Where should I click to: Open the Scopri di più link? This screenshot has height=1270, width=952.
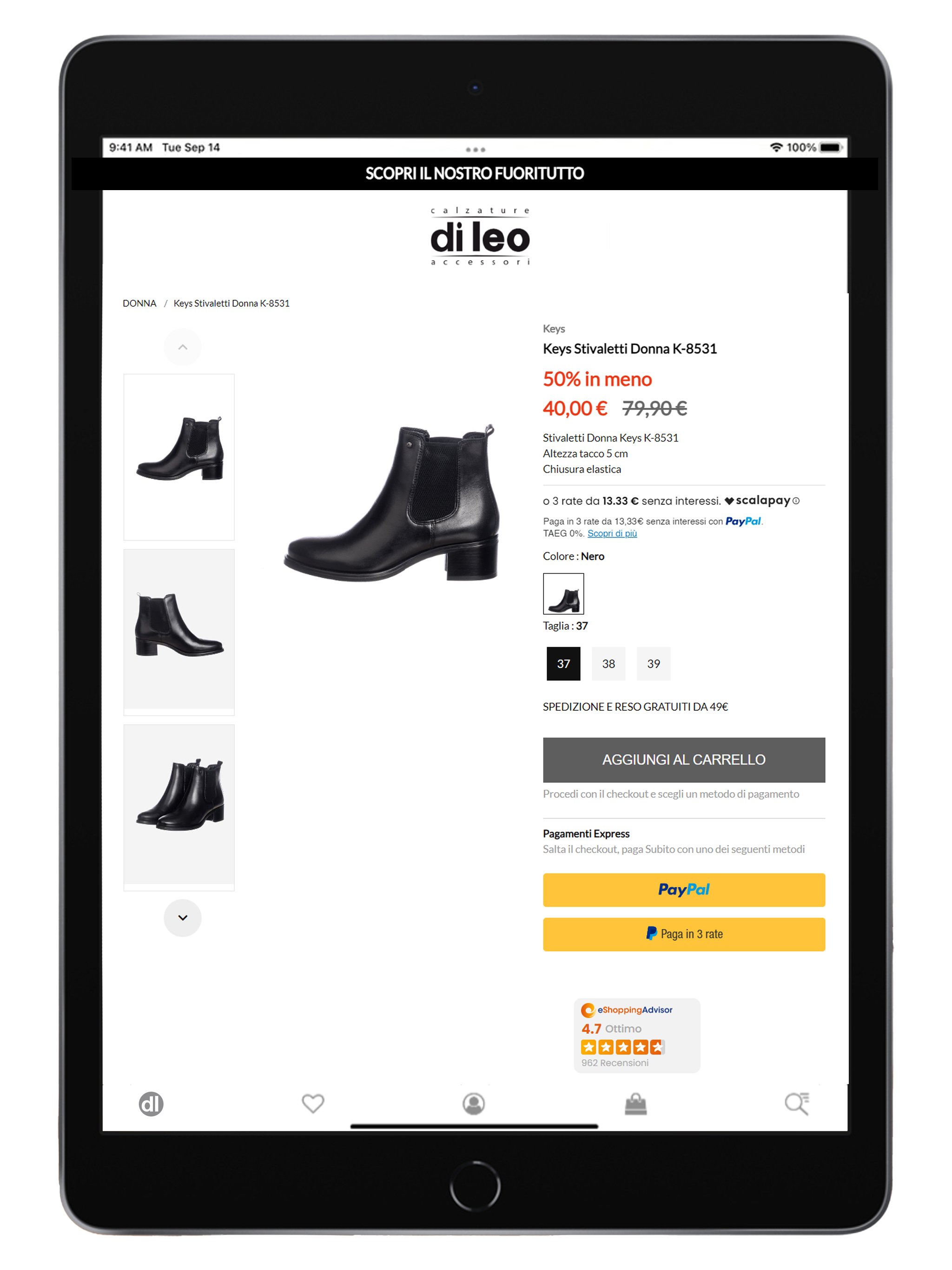coord(612,533)
